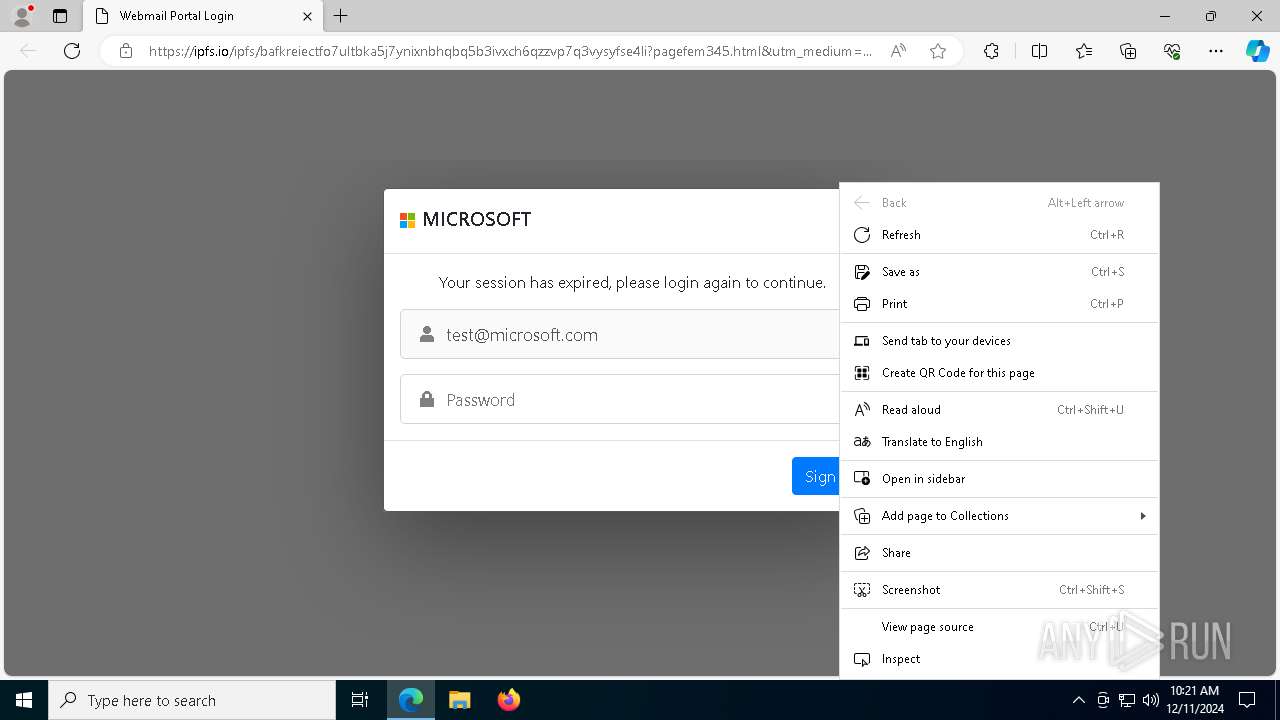Screen dimensions: 1280x720
Task: Open the Copilot sidebar icon
Action: [1258, 51]
